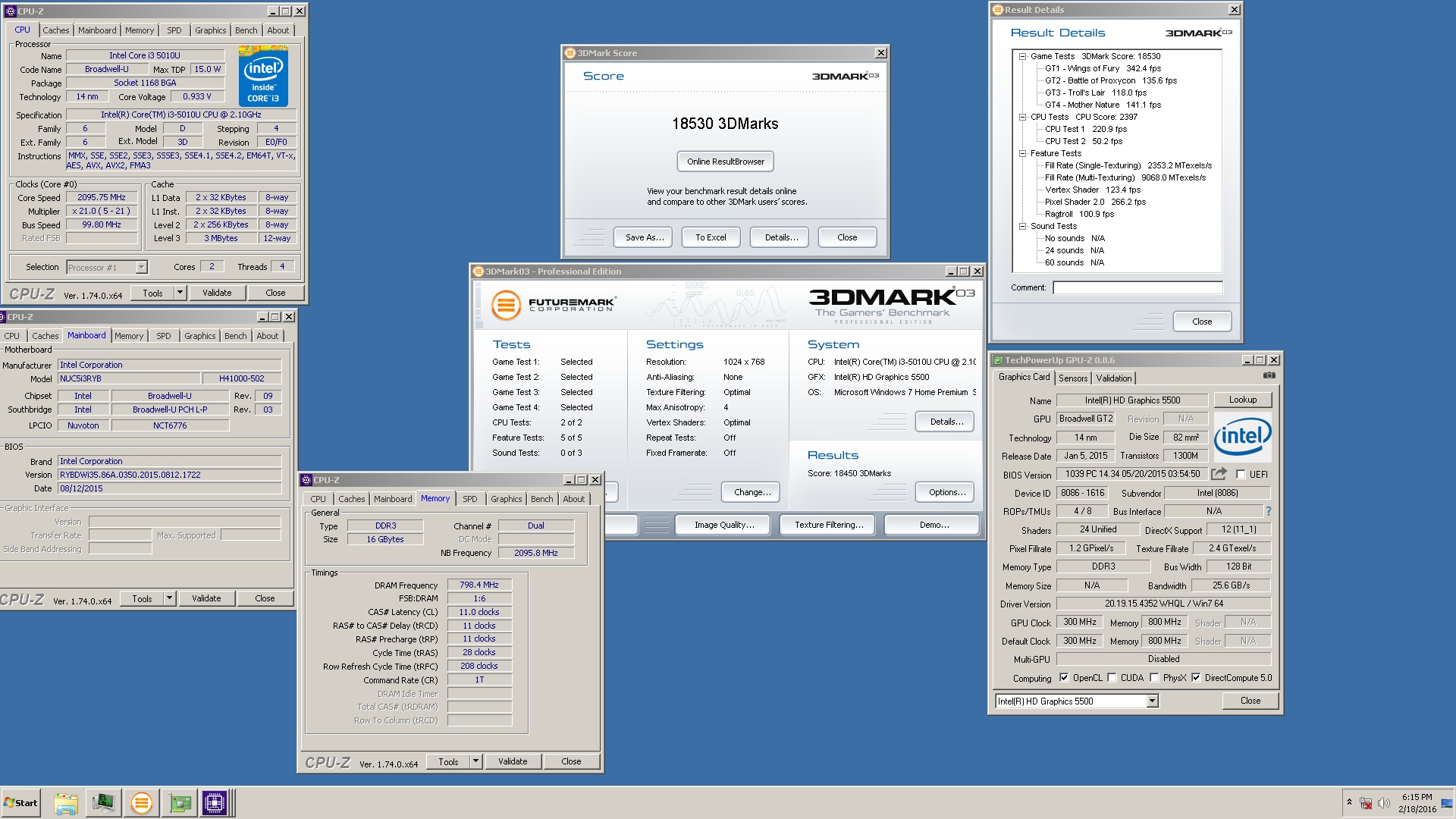Close the Result Details dialog via Close button
This screenshot has width=1456, height=819.
click(x=1202, y=322)
